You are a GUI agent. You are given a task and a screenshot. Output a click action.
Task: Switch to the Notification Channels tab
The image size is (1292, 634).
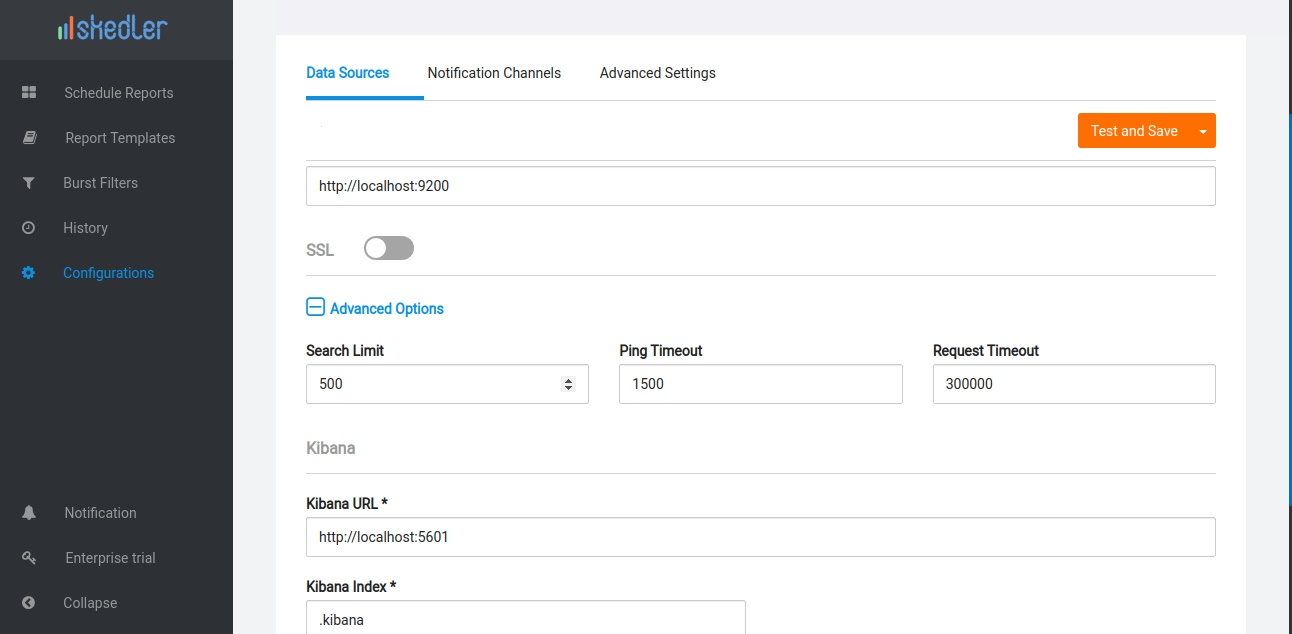coord(494,73)
